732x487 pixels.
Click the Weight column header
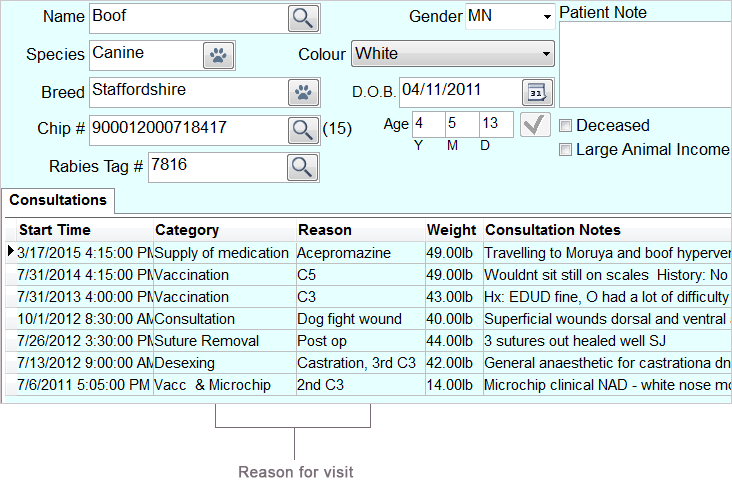[451, 230]
